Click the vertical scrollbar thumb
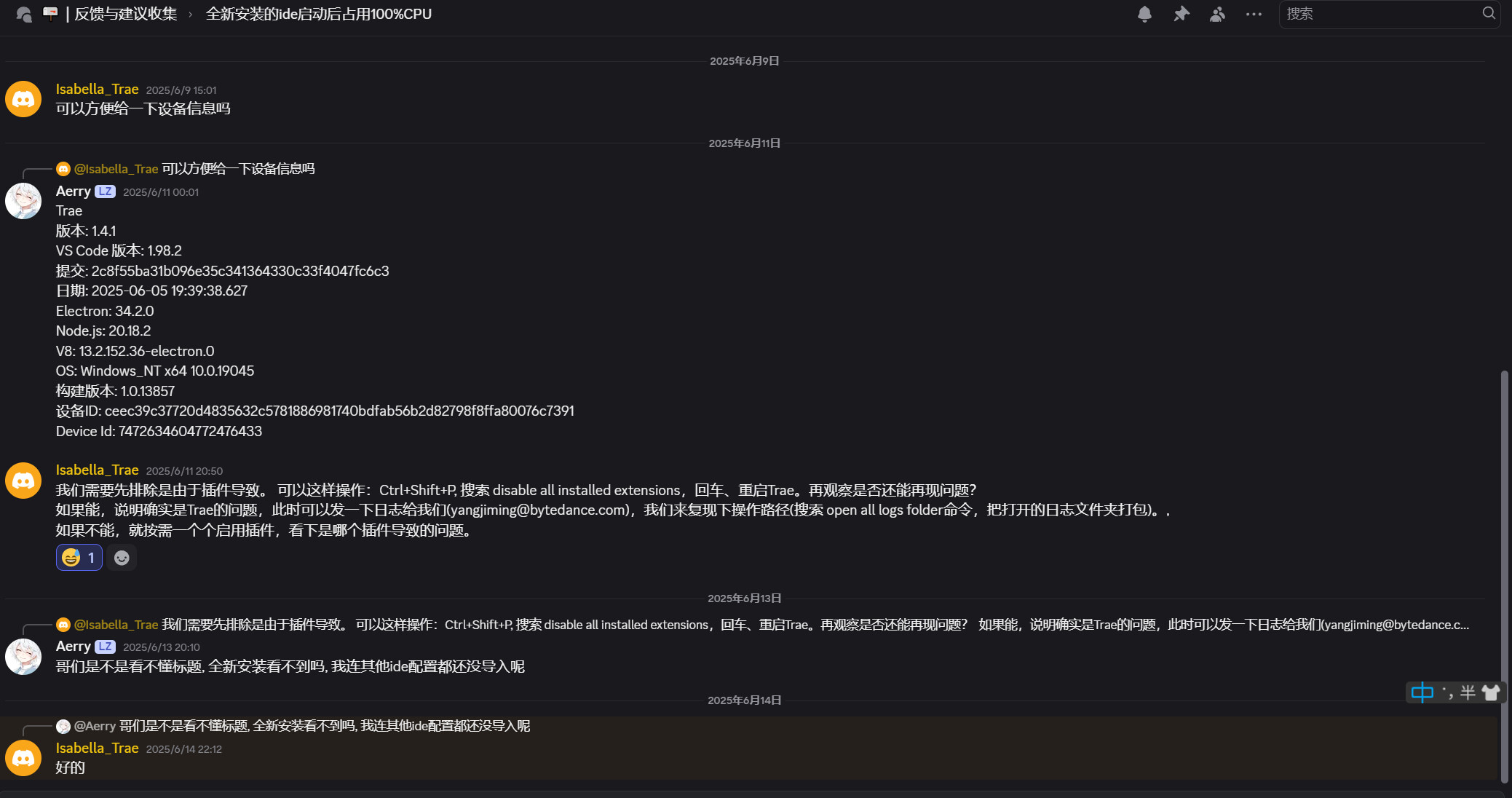 [1505, 575]
